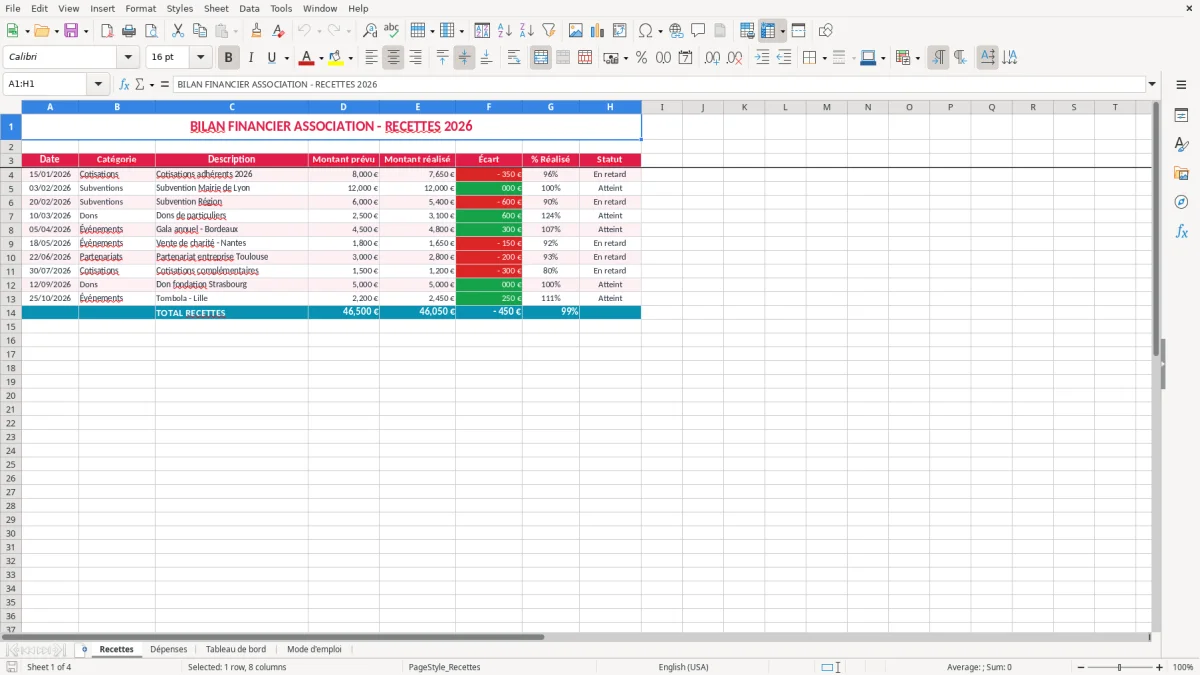Image resolution: width=1200 pixels, height=675 pixels.
Task: Click column header D
Action: click(343, 107)
